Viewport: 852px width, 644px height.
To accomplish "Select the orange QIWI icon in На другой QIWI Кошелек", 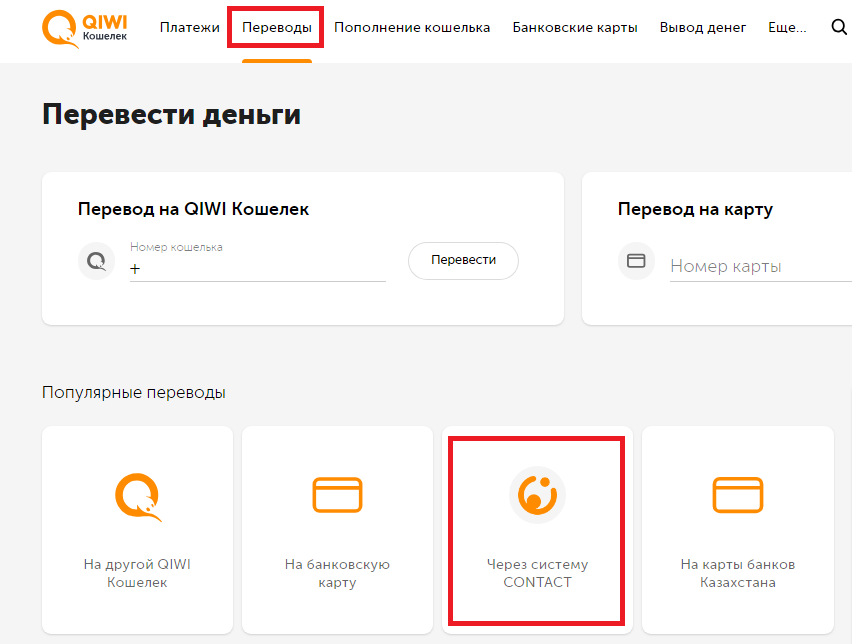I will point(138,497).
